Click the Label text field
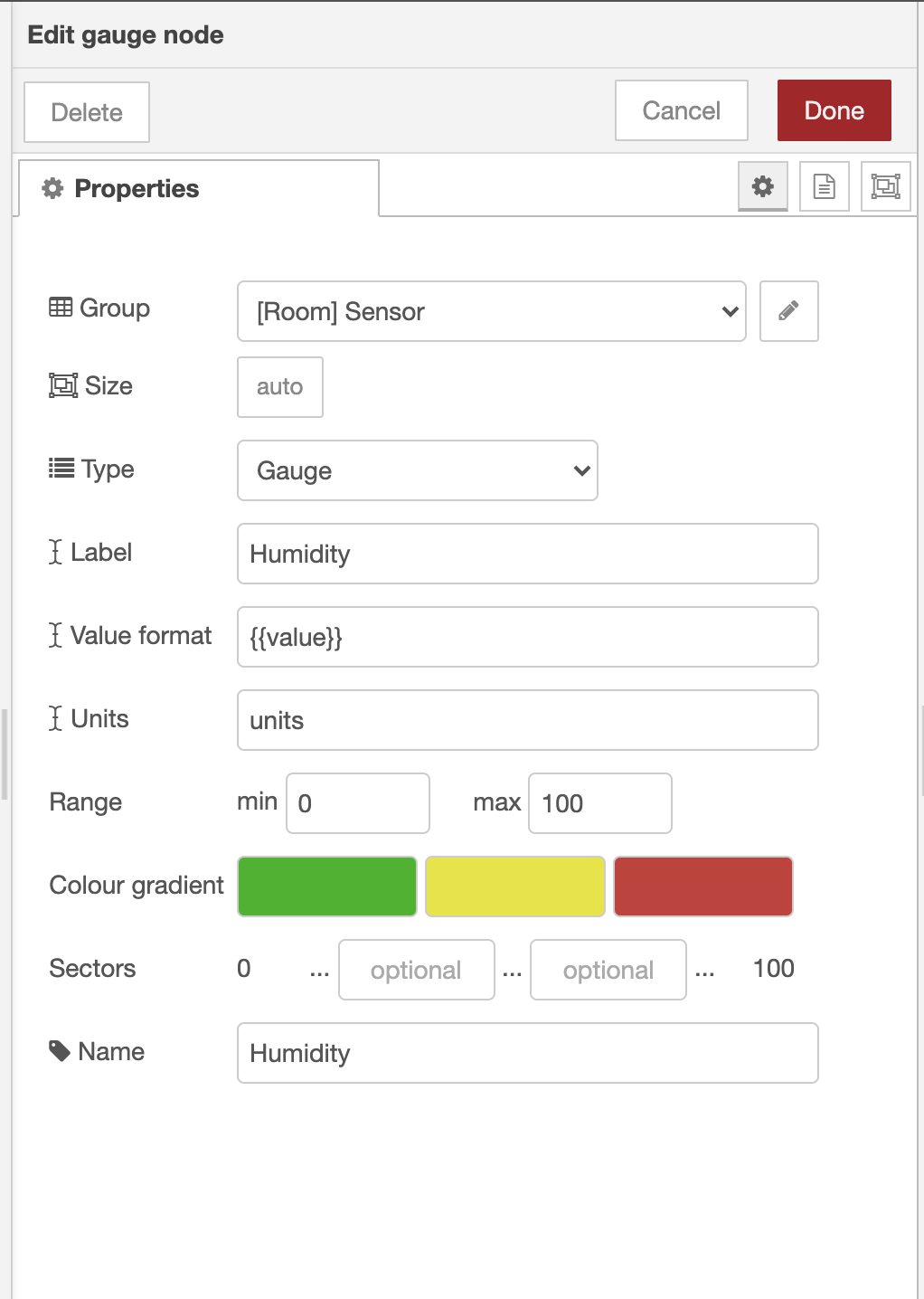This screenshot has width=924, height=1299. click(527, 554)
